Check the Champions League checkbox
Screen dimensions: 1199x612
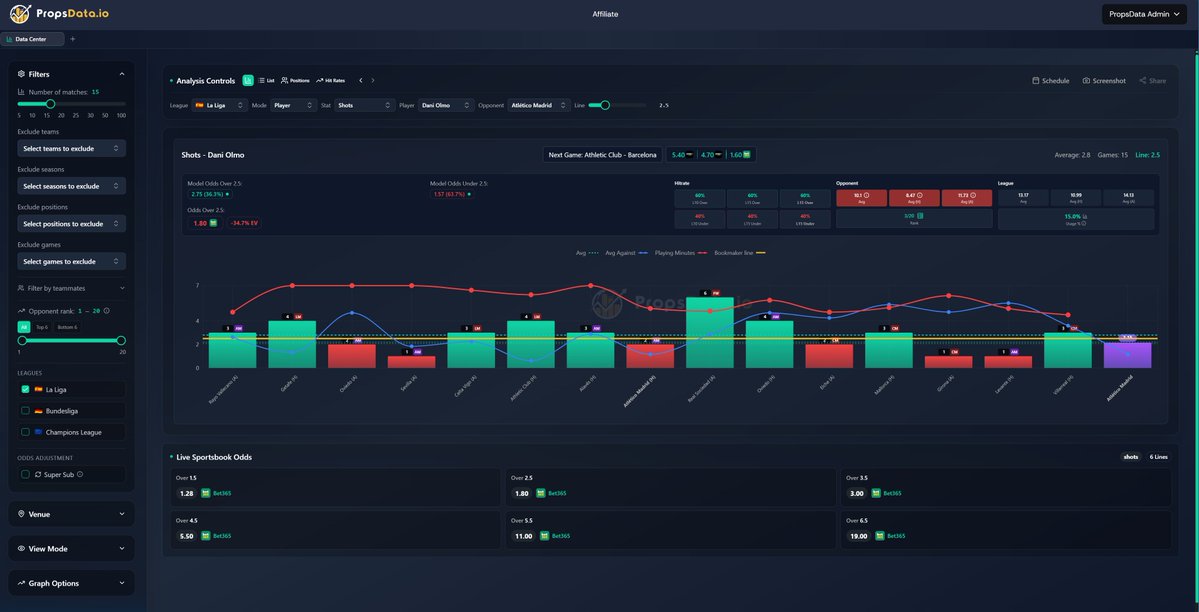click(x=26, y=431)
